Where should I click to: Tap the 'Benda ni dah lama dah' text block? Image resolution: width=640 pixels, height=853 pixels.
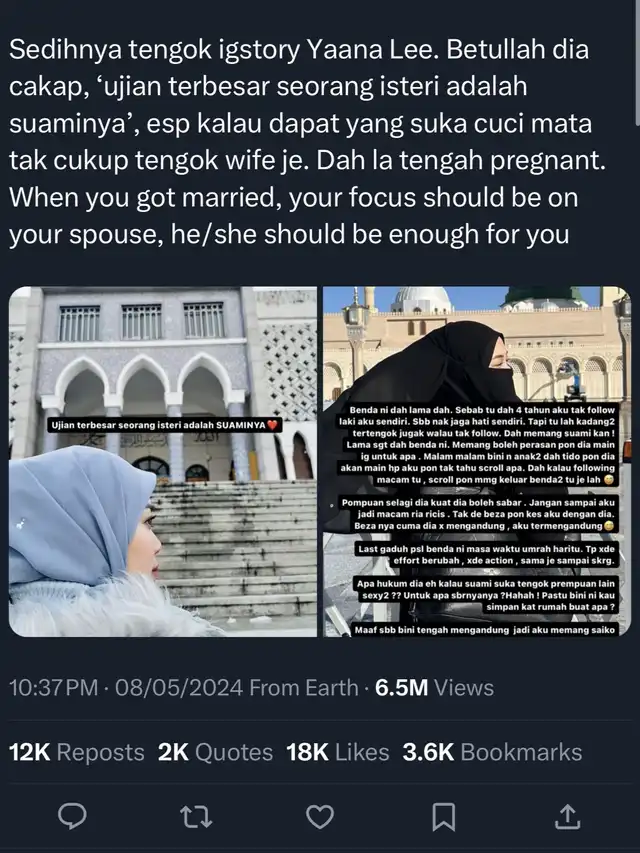point(477,445)
